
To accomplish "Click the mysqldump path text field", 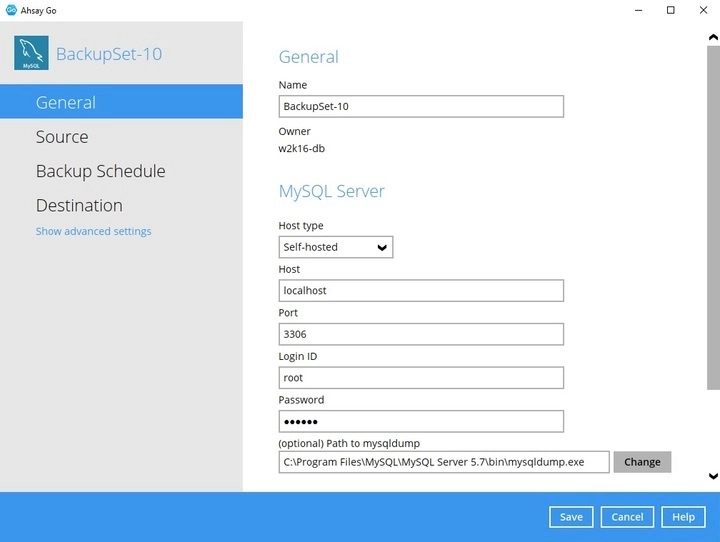I will (444, 462).
